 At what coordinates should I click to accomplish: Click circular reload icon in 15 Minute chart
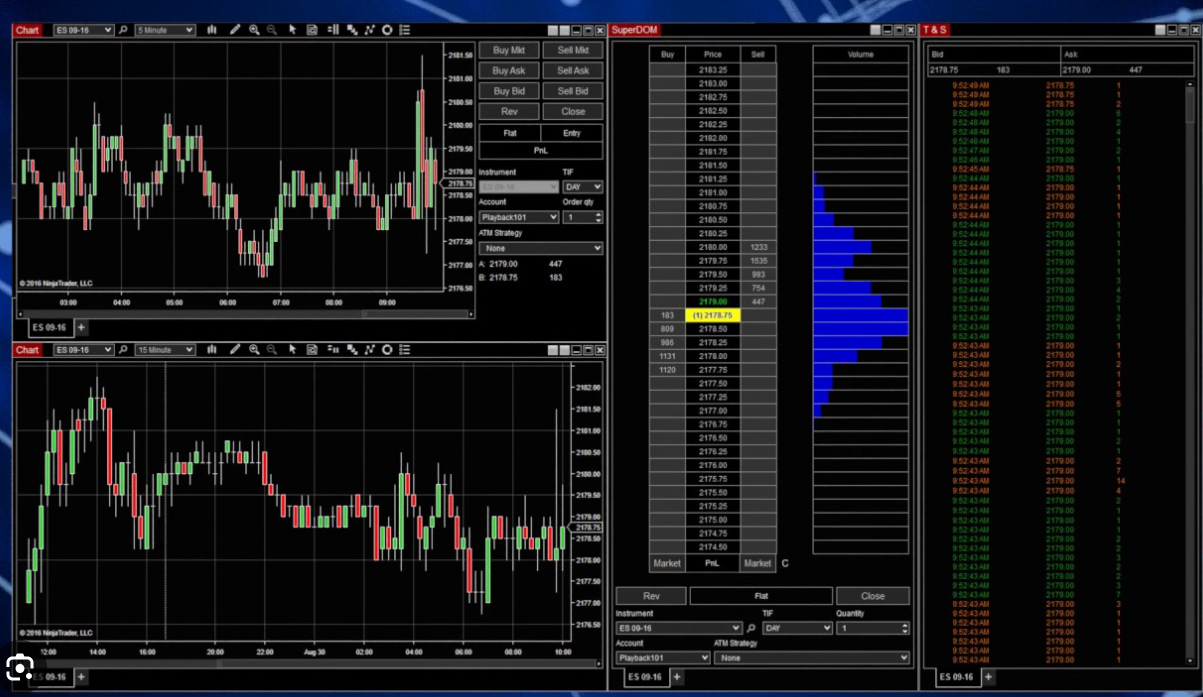click(x=387, y=350)
